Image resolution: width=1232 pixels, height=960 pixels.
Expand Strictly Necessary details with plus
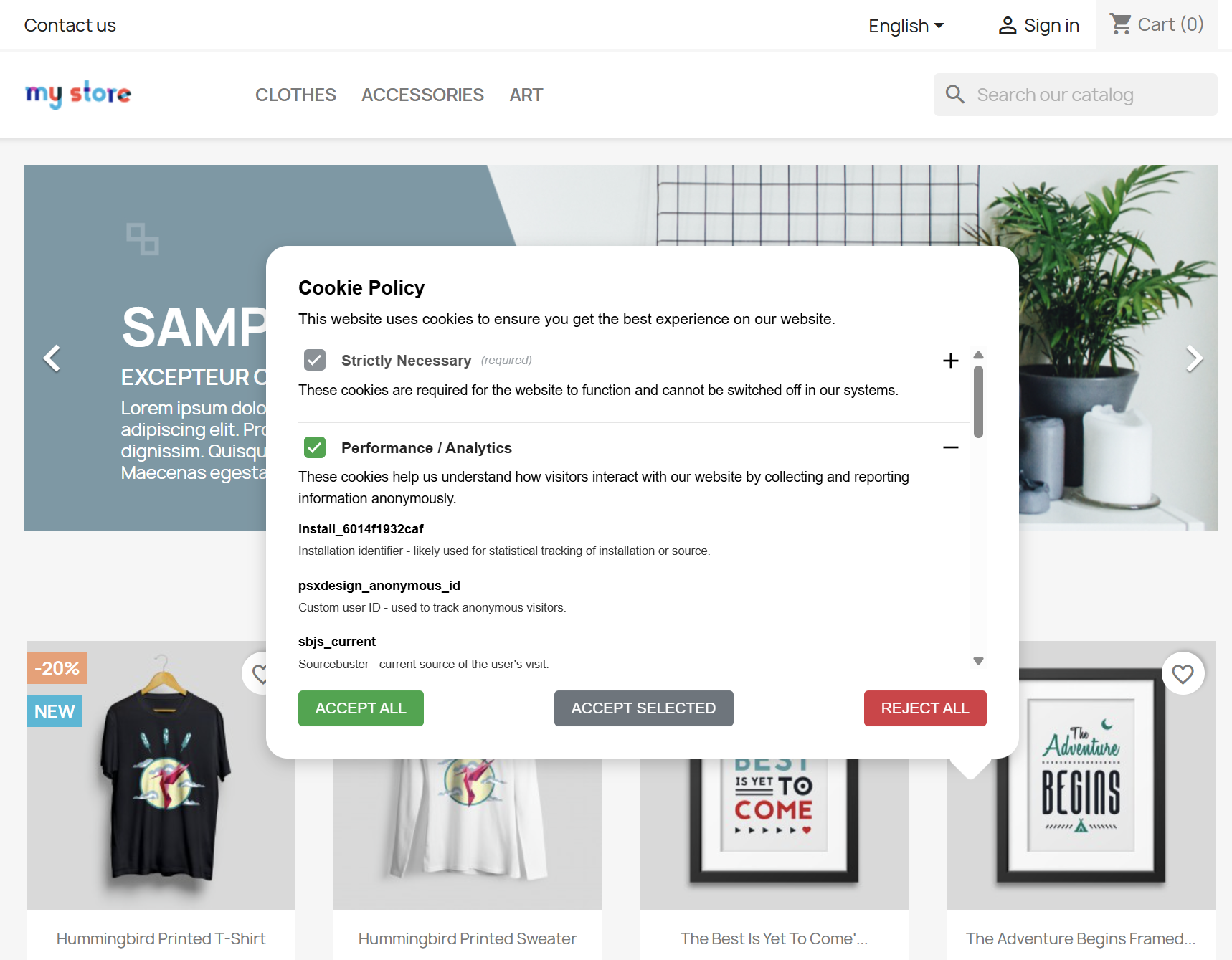click(x=951, y=360)
